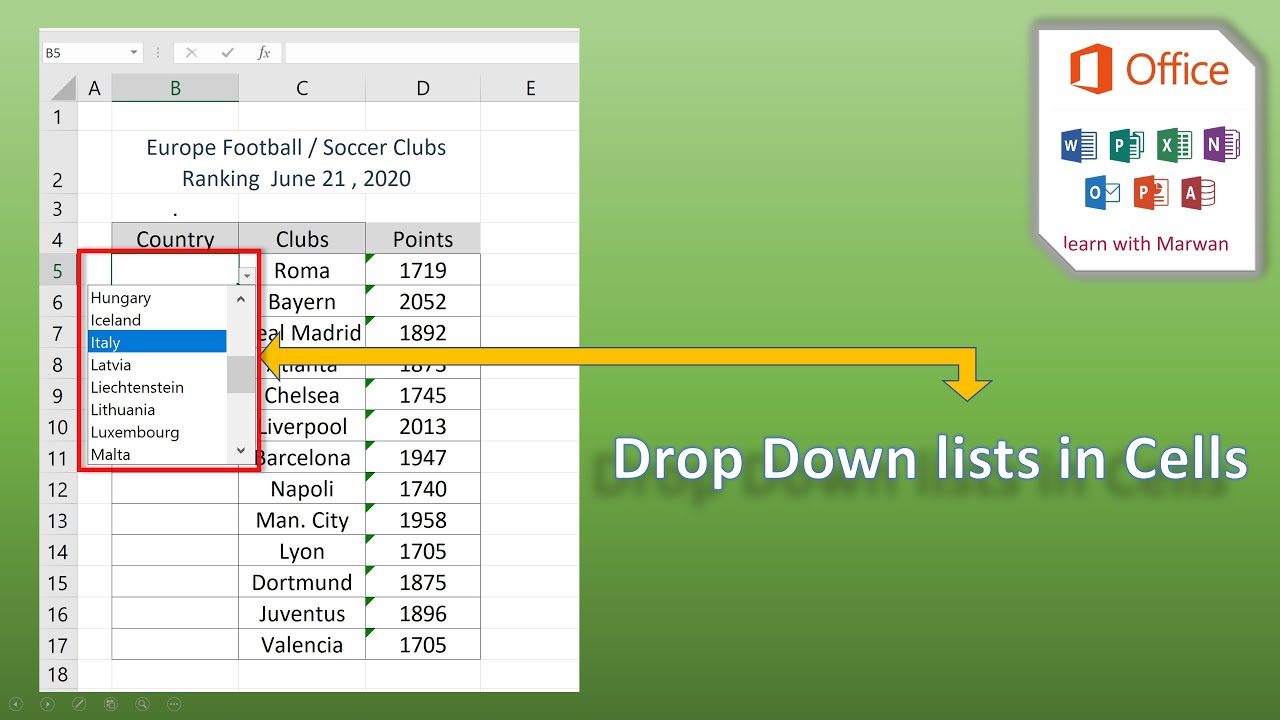This screenshot has width=1280, height=720.
Task: Select the Man. City cell
Action: 302,520
